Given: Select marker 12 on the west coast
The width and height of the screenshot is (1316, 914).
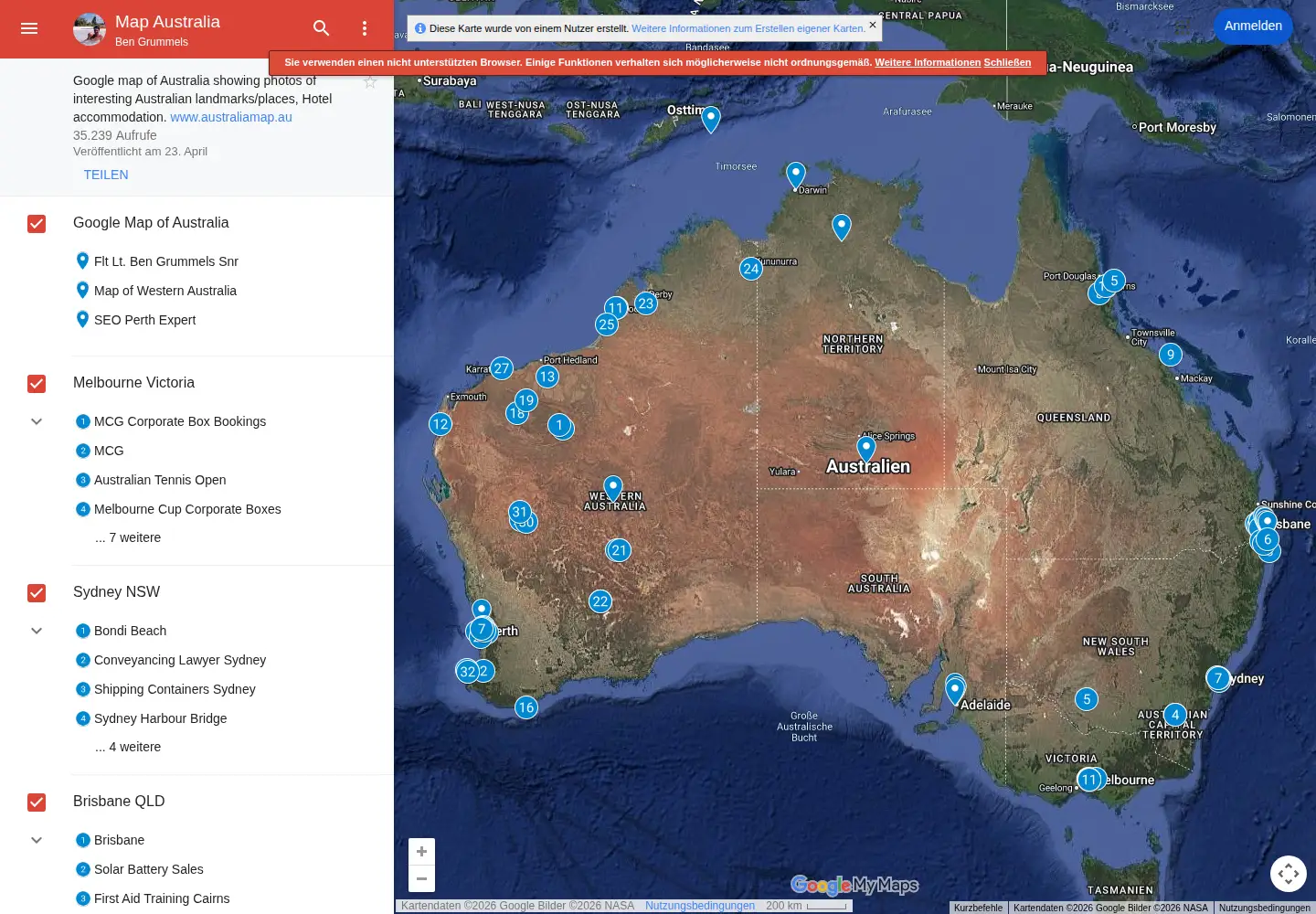Looking at the screenshot, I should pos(440,424).
